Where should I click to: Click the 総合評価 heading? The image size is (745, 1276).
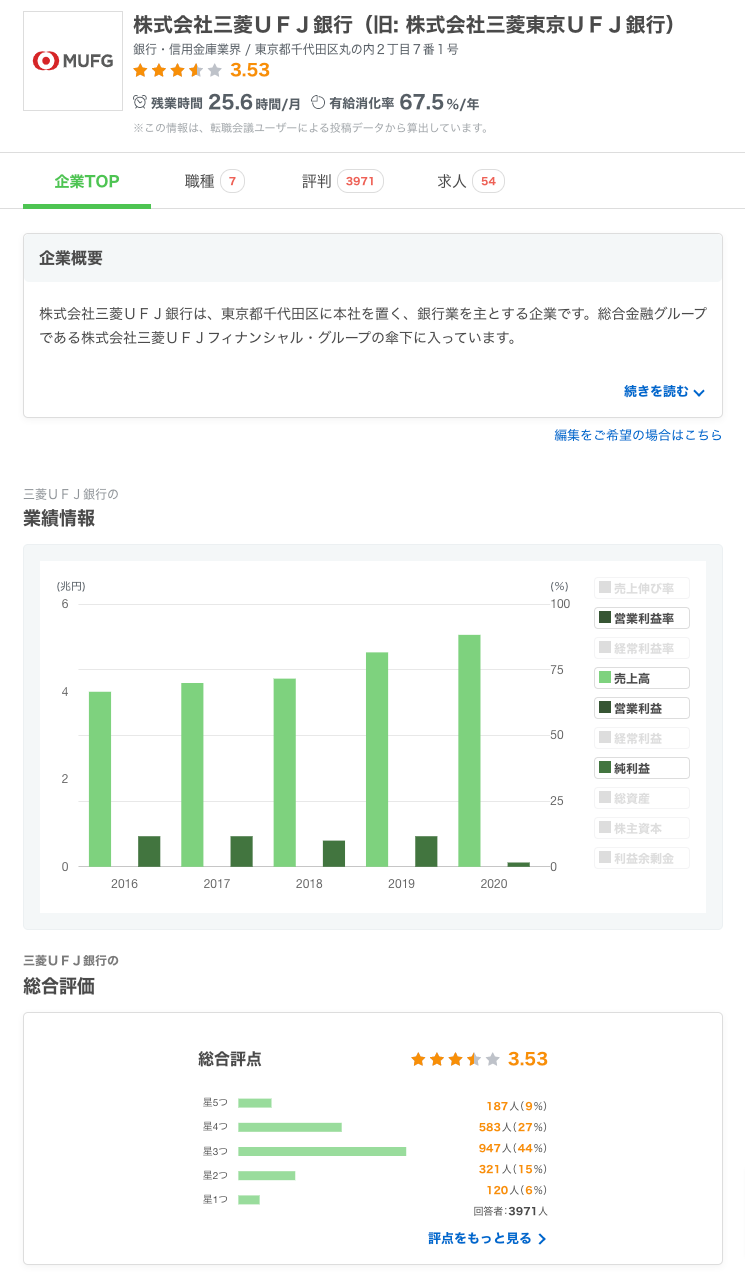[59, 986]
